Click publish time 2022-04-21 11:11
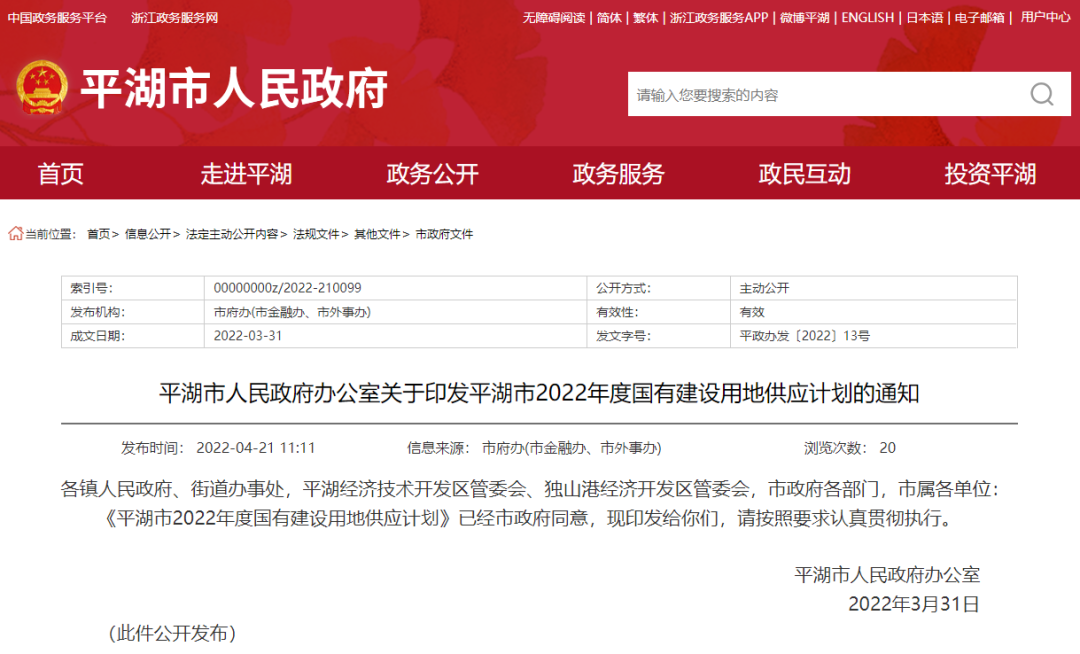This screenshot has width=1080, height=654. [x=256, y=448]
